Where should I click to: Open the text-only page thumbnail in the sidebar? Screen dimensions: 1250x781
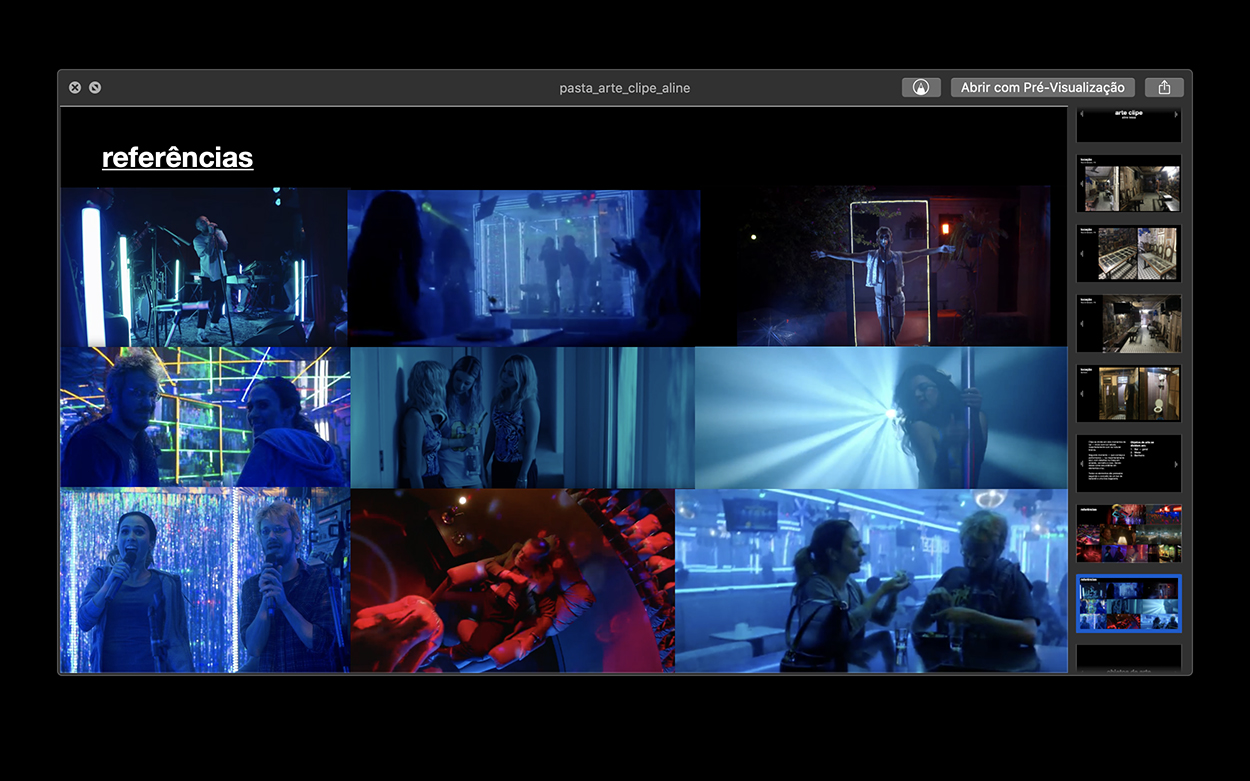tap(1128, 463)
